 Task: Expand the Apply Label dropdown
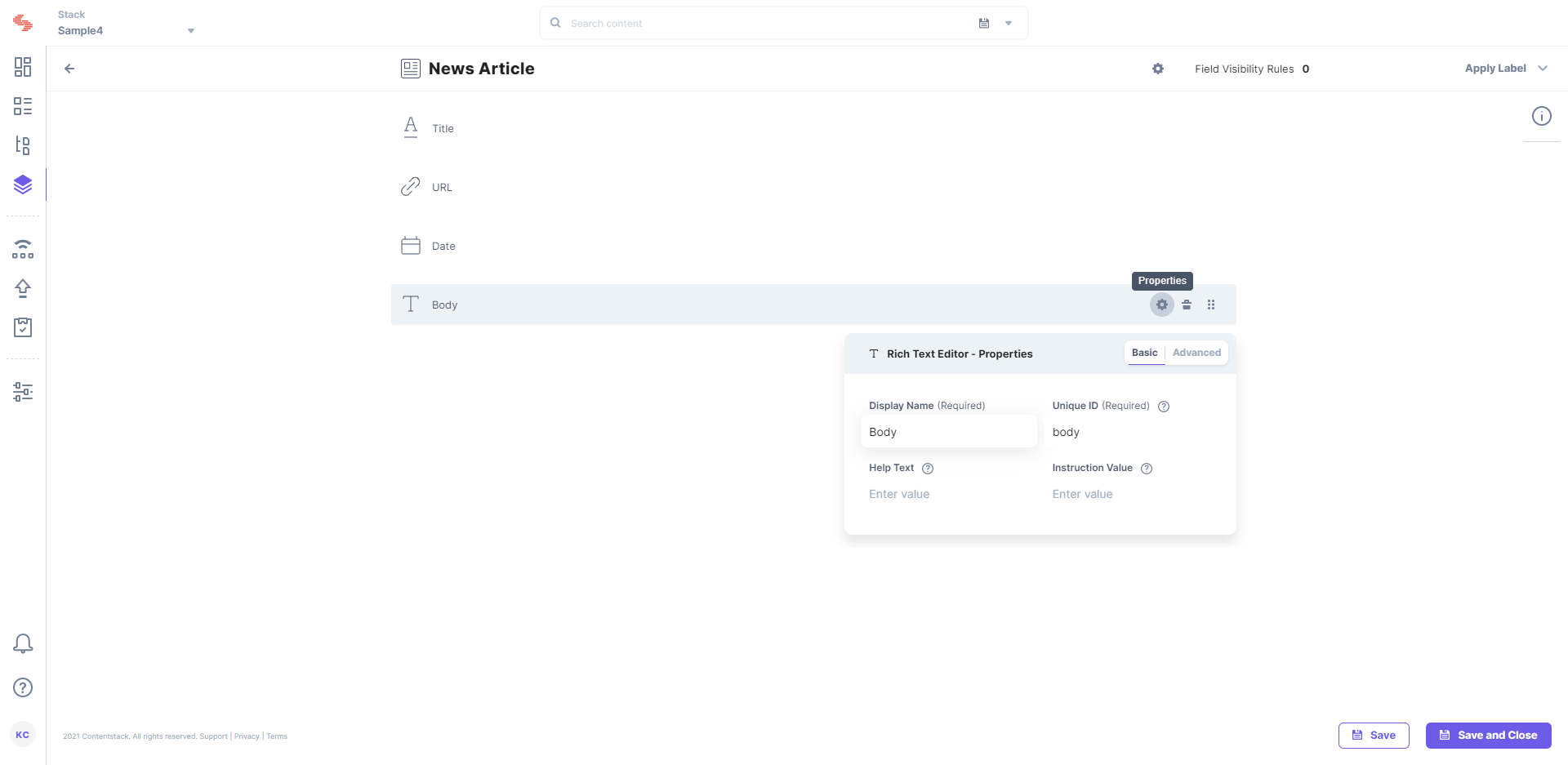tap(1506, 69)
